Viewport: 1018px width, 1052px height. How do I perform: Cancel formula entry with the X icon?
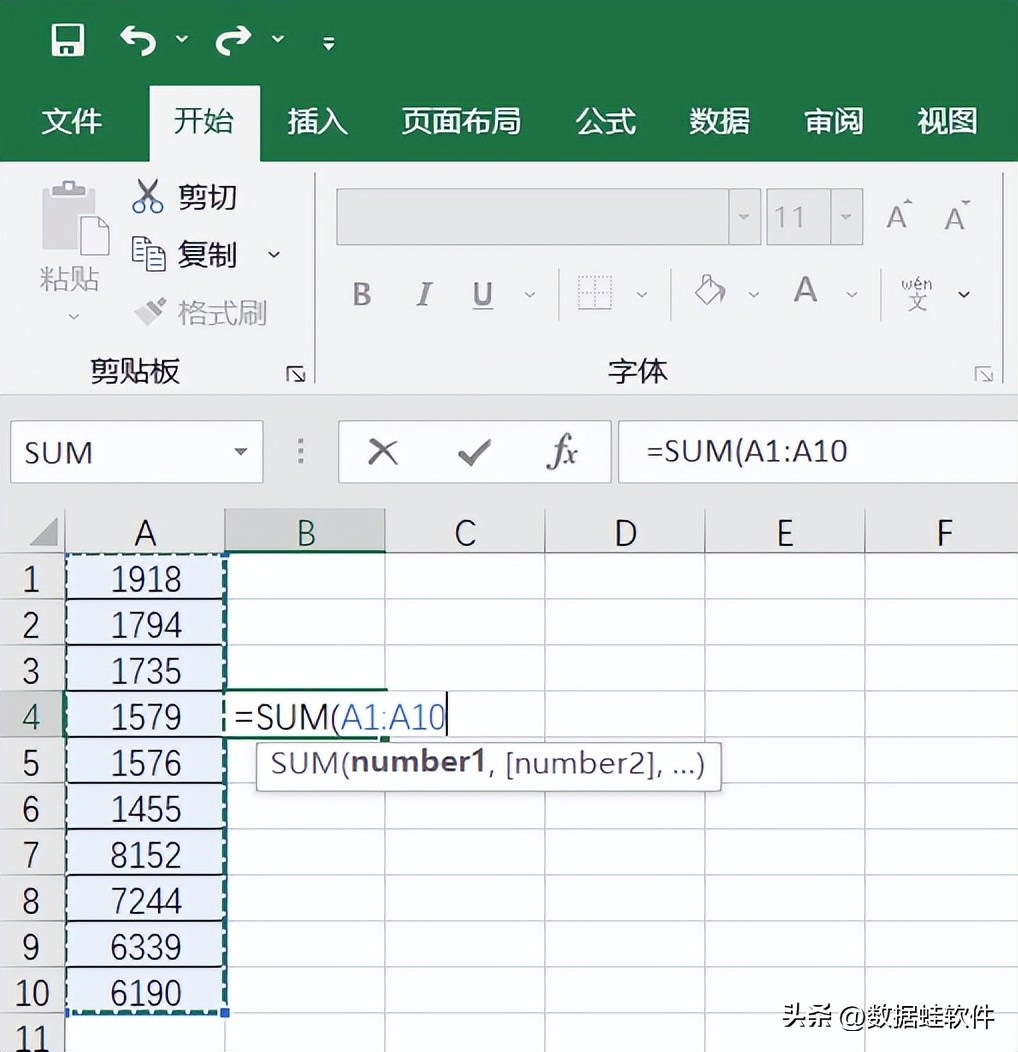pos(382,453)
